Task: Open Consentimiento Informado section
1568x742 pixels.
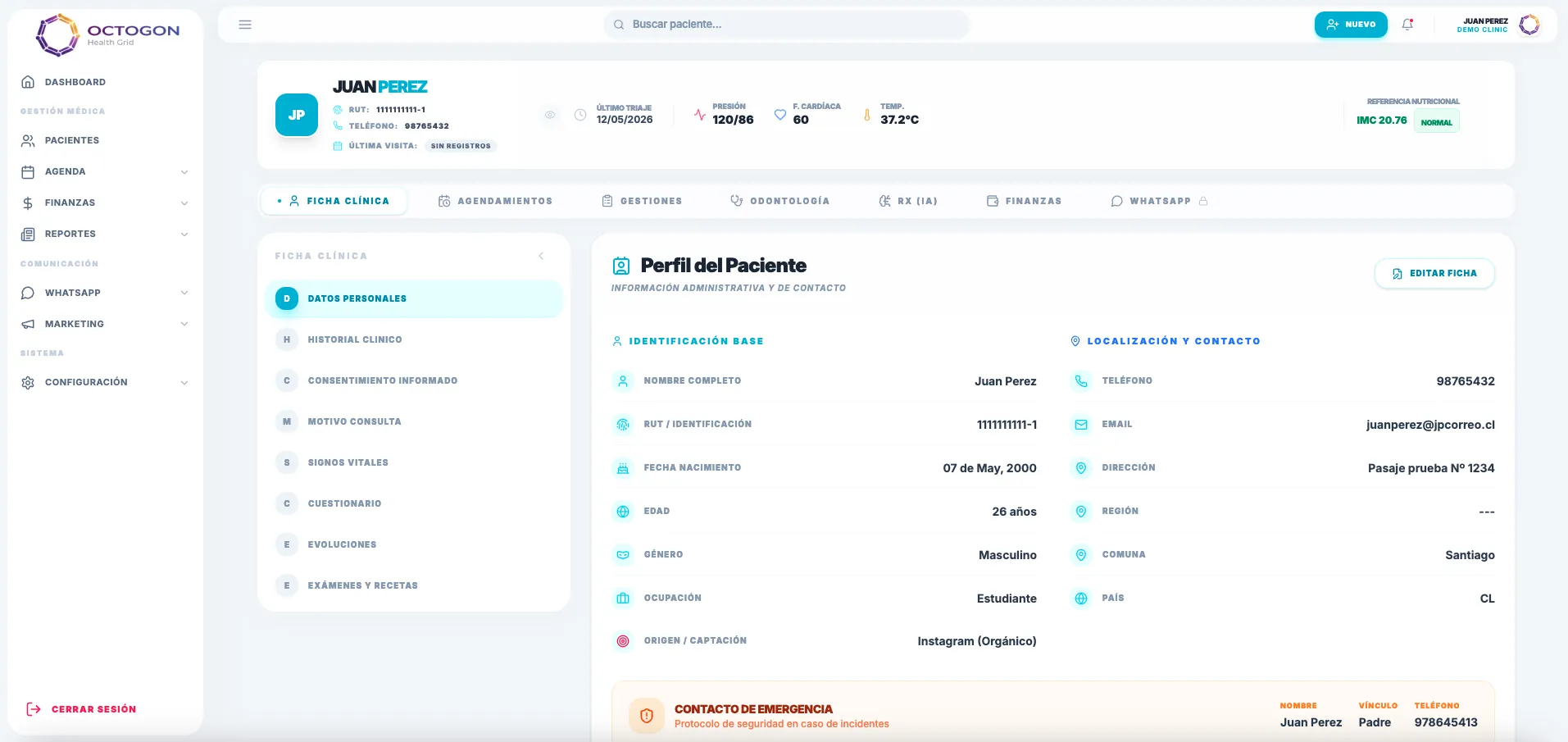Action: point(414,380)
